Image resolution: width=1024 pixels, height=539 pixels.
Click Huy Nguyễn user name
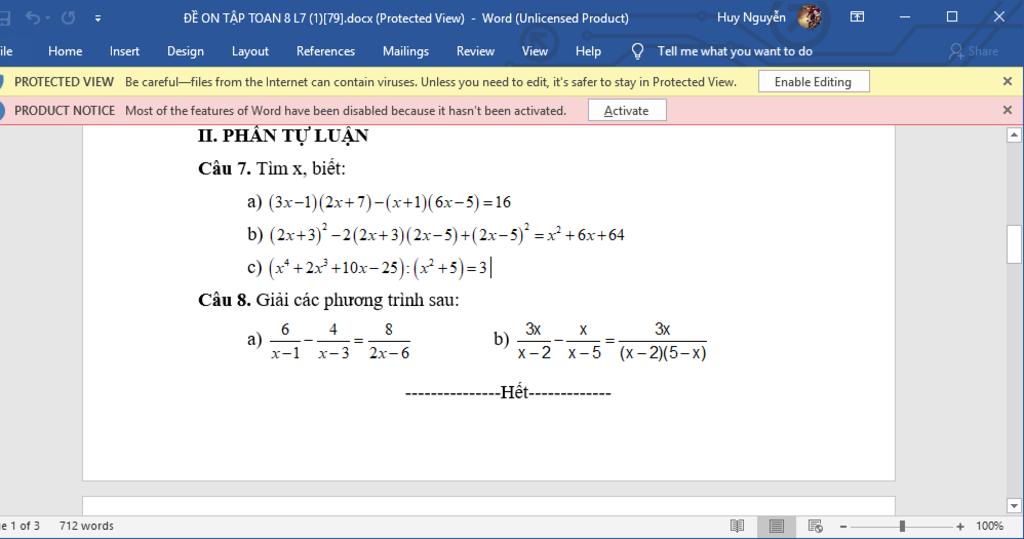click(x=751, y=18)
